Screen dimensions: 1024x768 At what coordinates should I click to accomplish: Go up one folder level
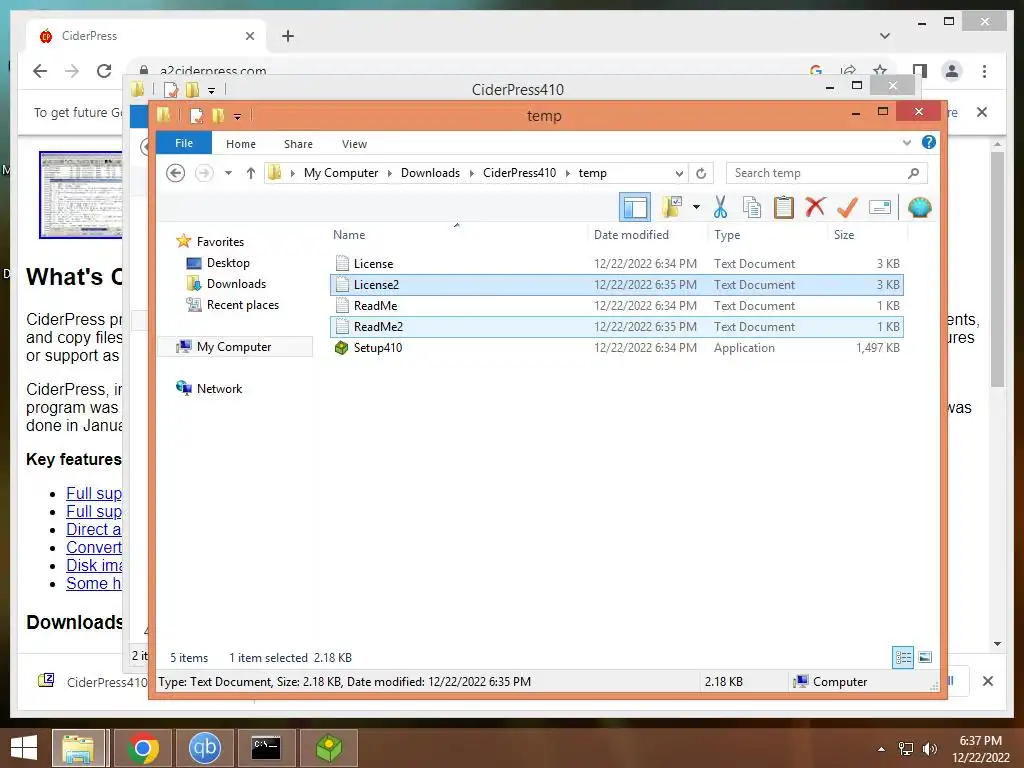pyautogui.click(x=251, y=173)
